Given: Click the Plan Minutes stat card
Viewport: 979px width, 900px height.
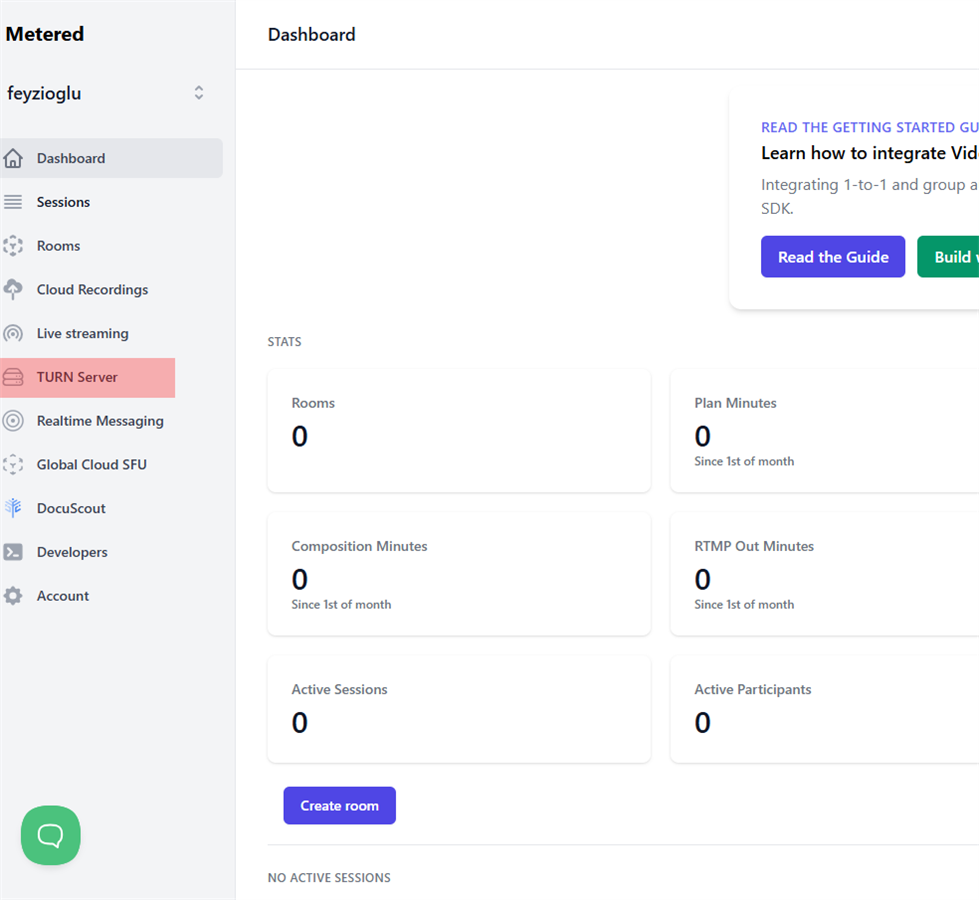Looking at the screenshot, I should point(824,430).
